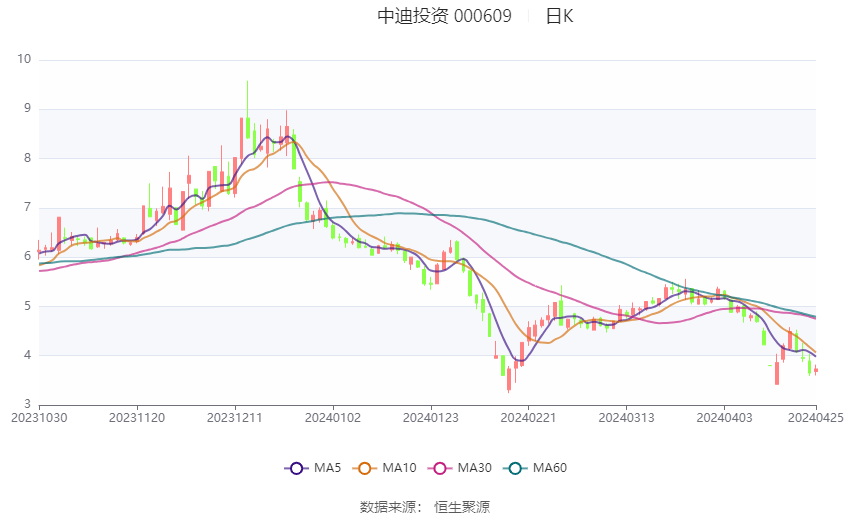Hide the MA30 line using its legend text
Viewport: 850px width, 517px height.
coord(472,468)
